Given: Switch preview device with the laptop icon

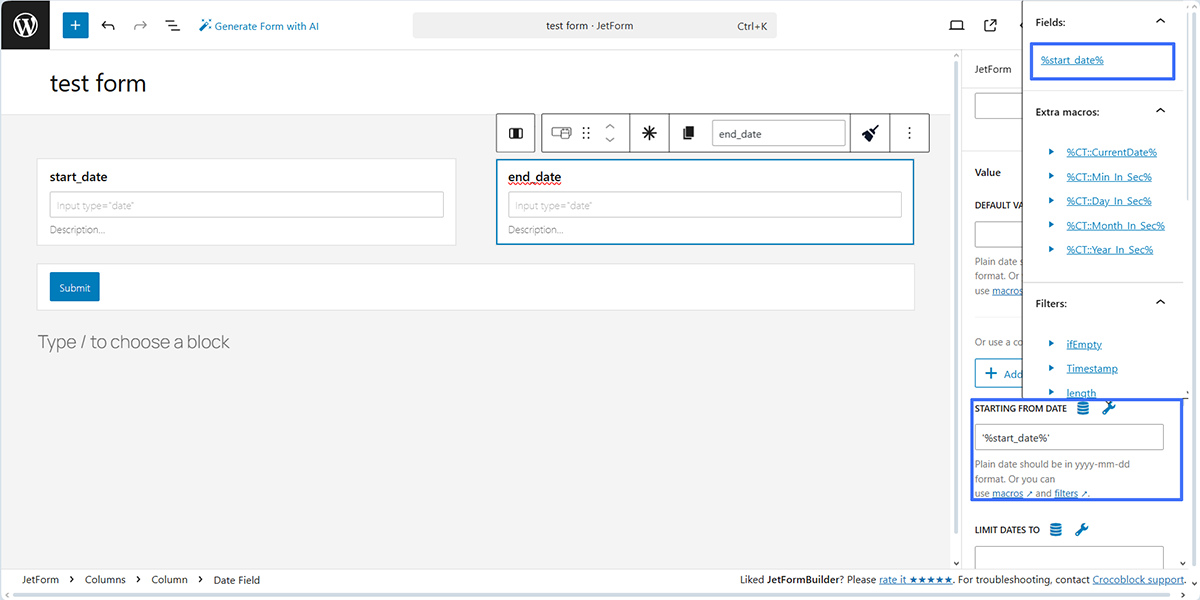Looking at the screenshot, I should (x=956, y=25).
